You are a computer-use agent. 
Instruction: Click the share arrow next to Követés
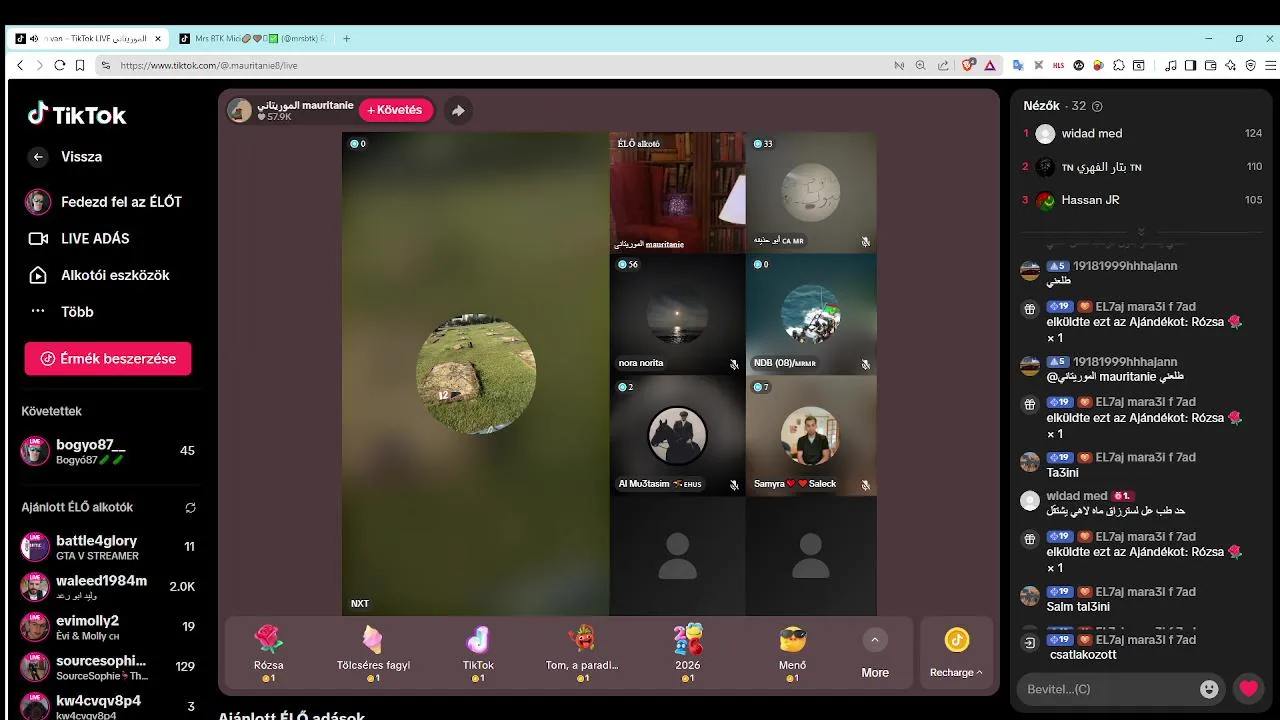point(458,110)
